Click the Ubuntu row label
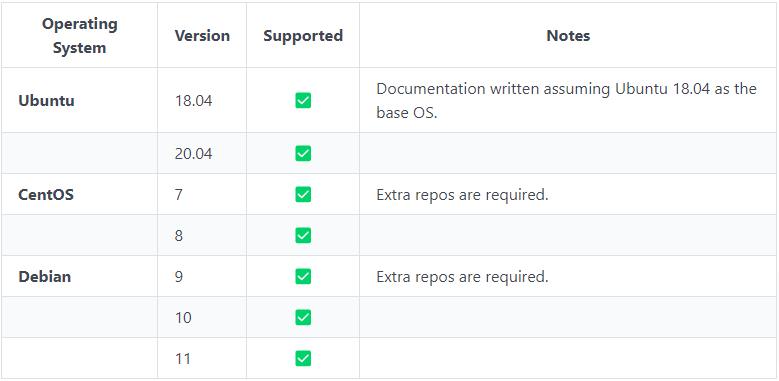This screenshot has width=779, height=381. tap(46, 100)
